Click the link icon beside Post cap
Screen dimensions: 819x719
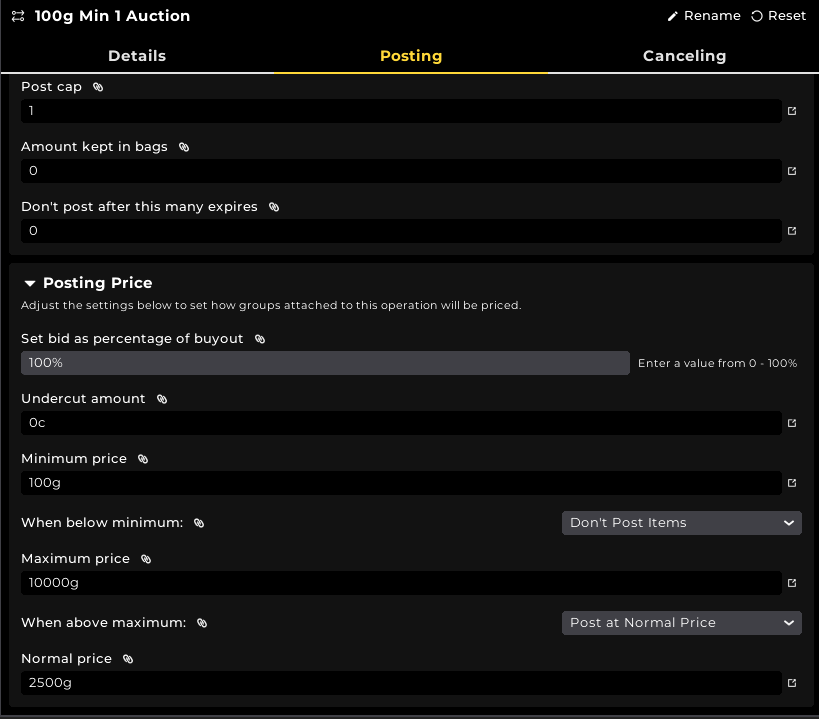click(98, 87)
